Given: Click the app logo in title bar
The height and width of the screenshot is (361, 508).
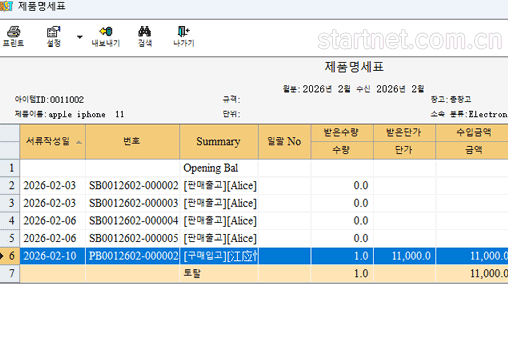Looking at the screenshot, I should point(6,6).
